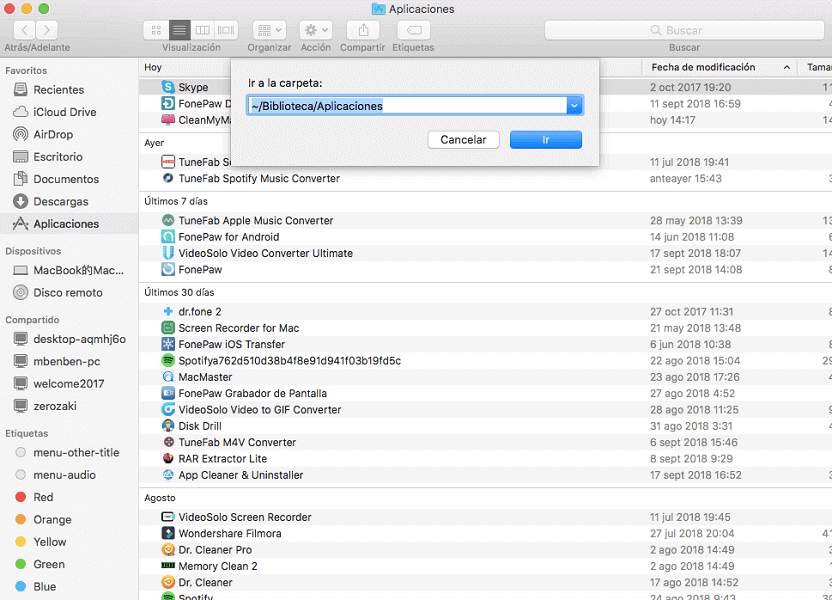
Task: Select VideoSolo Video to GIF Converter icon
Action: (x=168, y=410)
